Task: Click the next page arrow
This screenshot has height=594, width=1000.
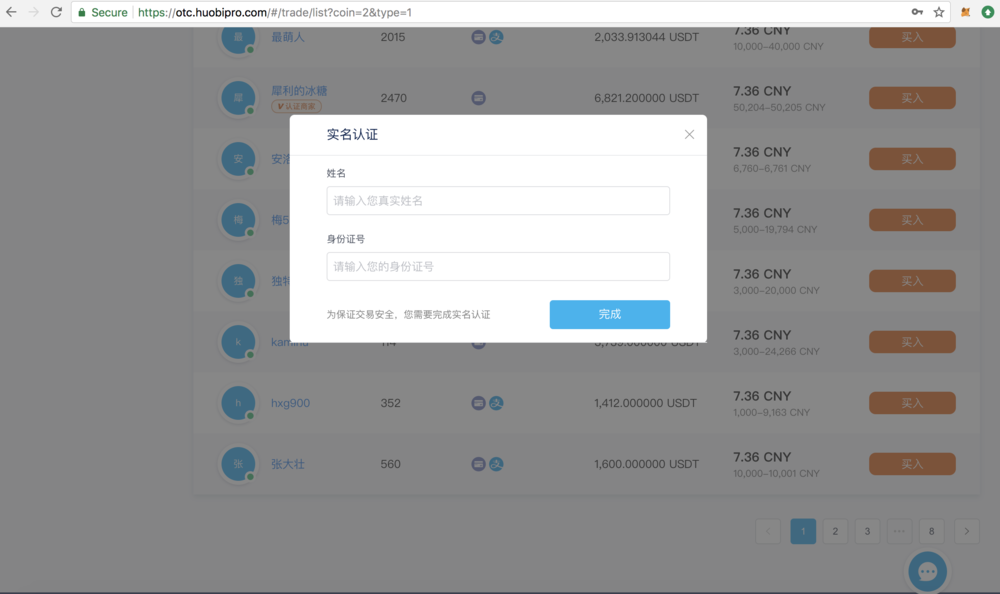Action: [966, 531]
